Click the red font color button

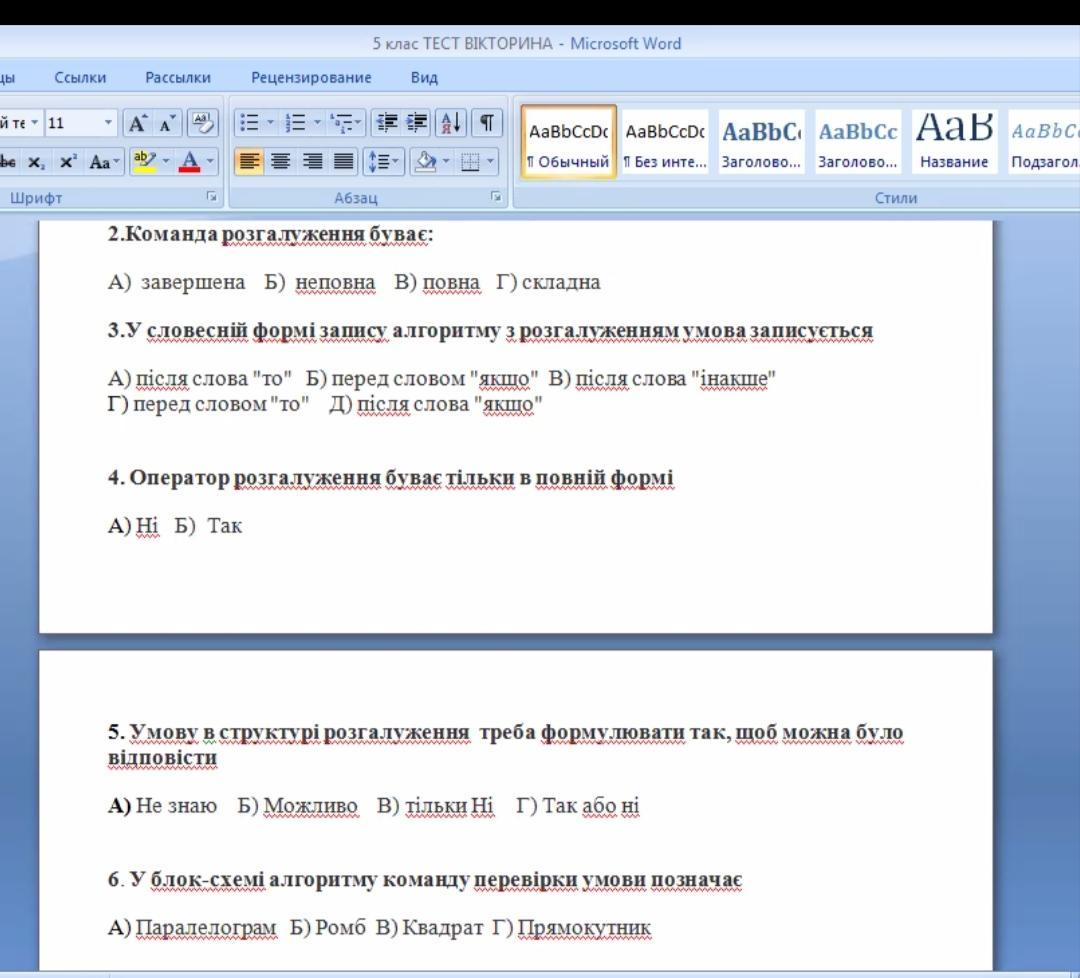(191, 161)
